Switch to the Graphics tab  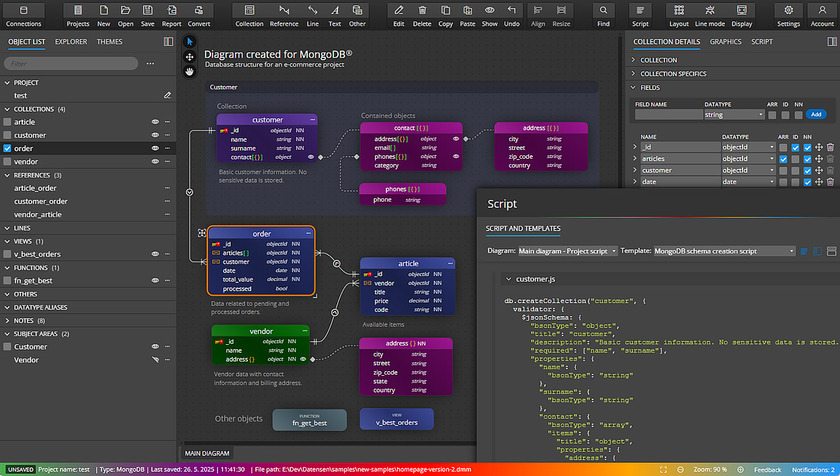(725, 42)
